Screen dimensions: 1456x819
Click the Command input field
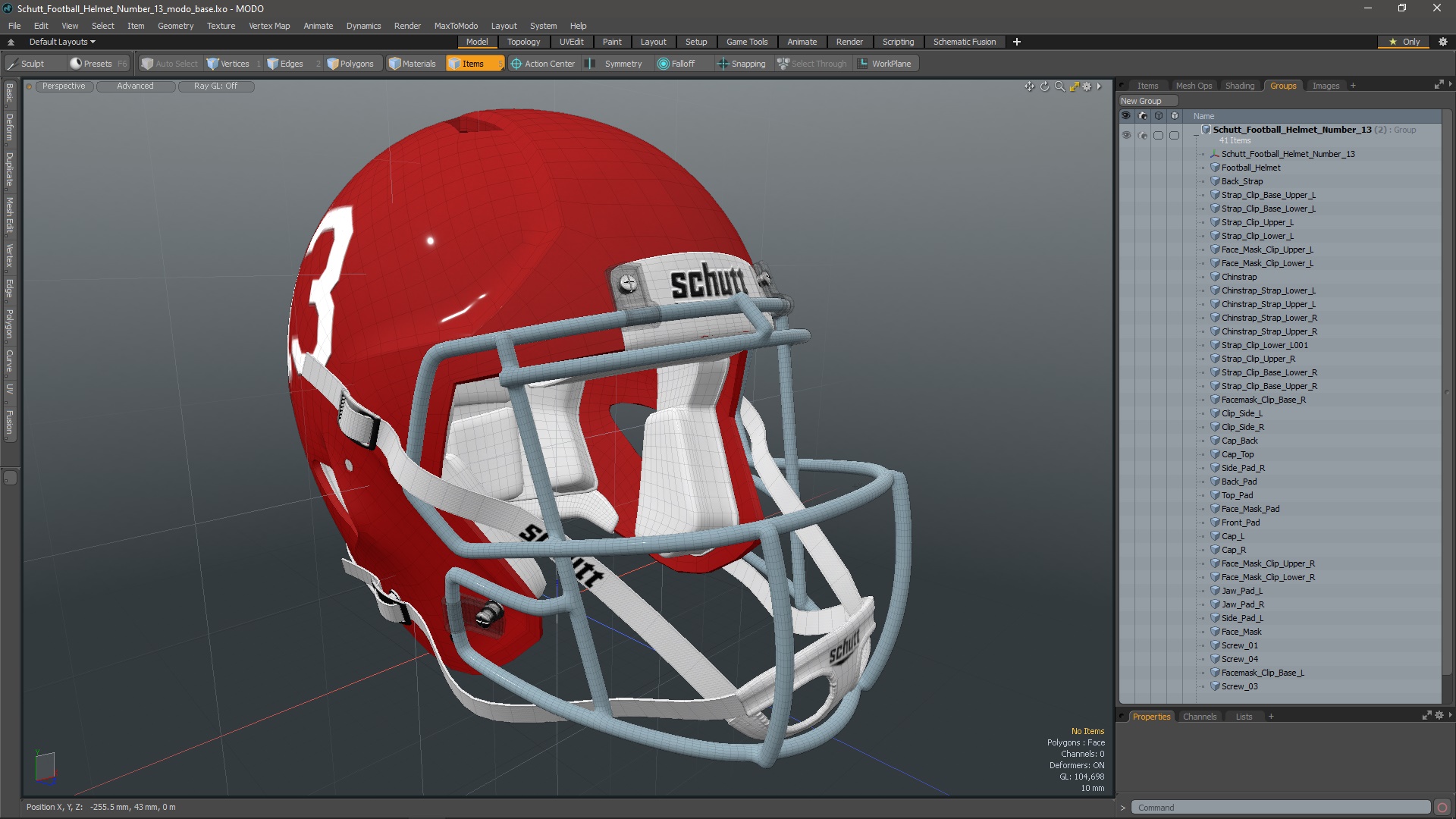[x=1280, y=808]
